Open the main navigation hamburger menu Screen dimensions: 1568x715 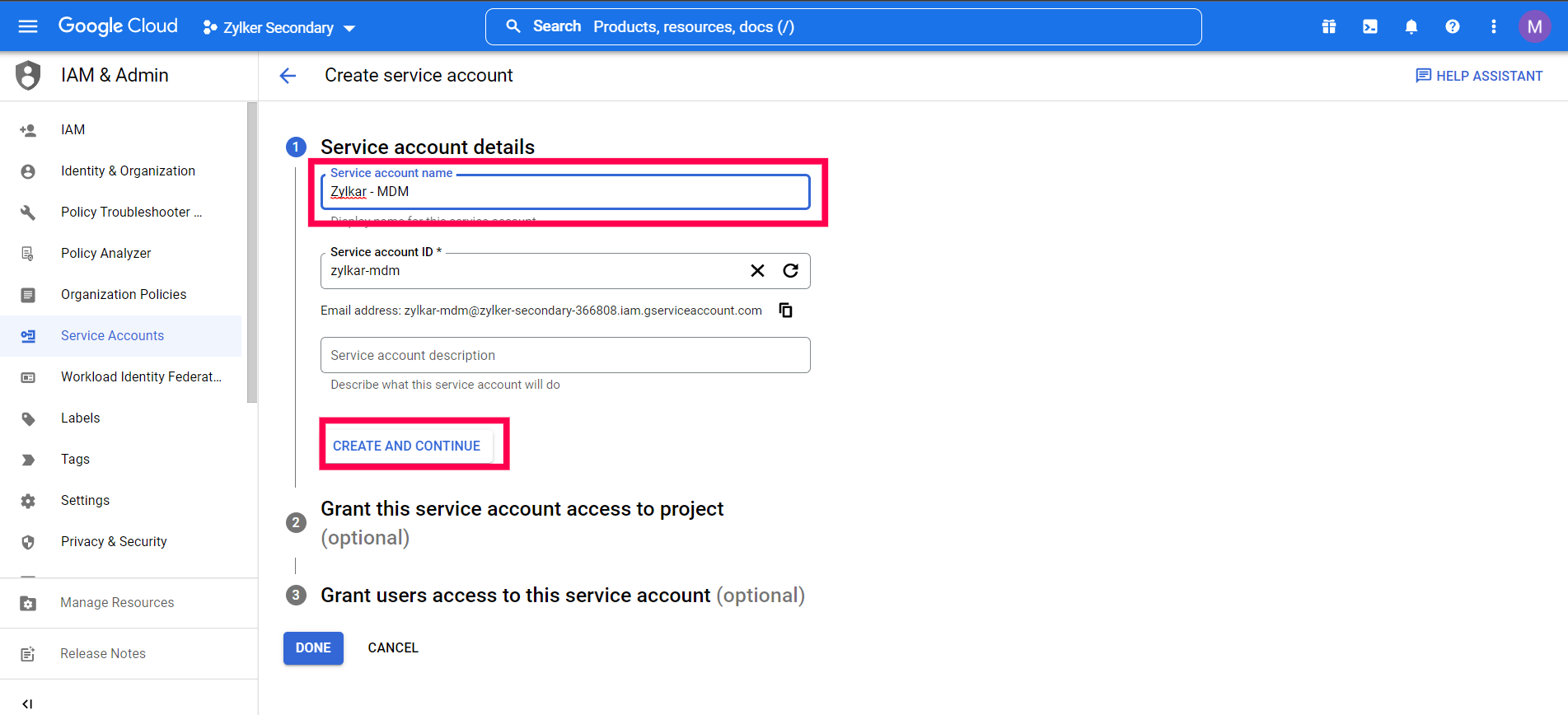pyautogui.click(x=28, y=26)
